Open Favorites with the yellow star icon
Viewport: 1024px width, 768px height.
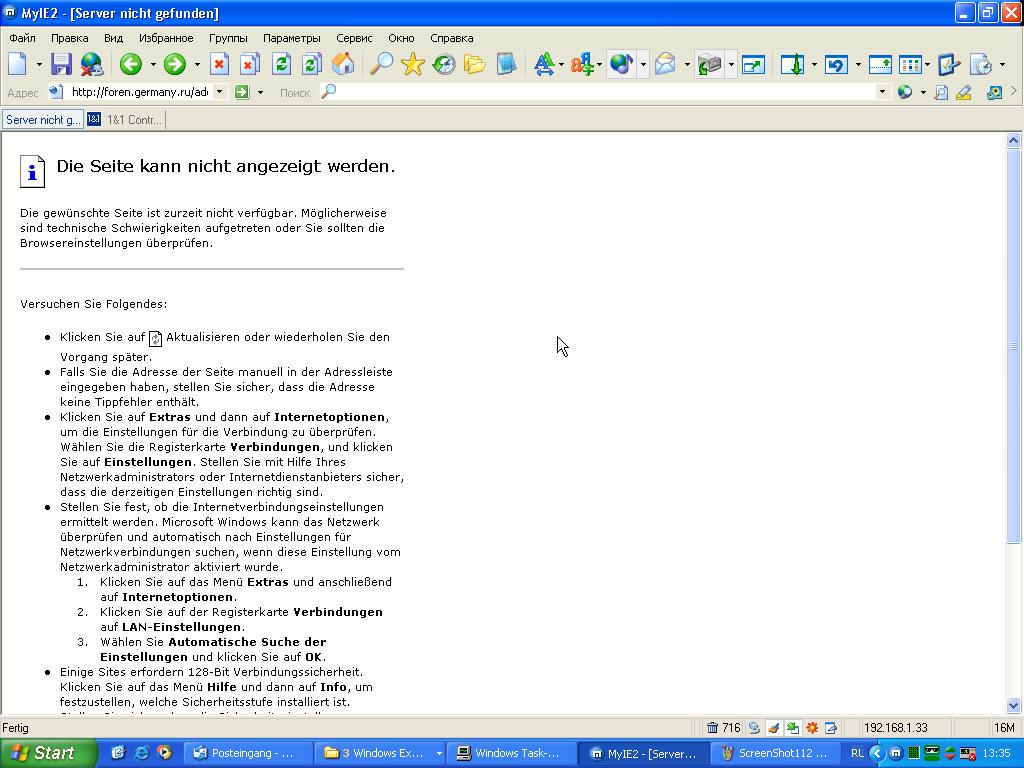(x=412, y=65)
